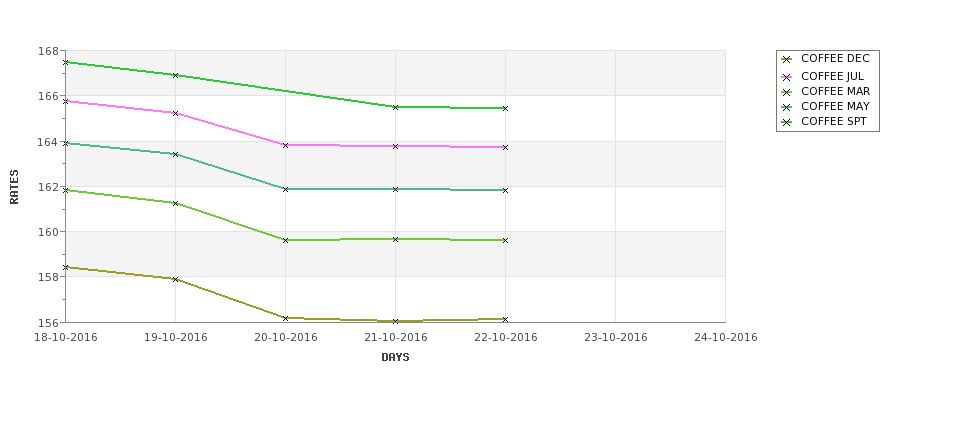
Task: Click the COFFEE MAY teal point at 19-10-2016
Action: click(x=175, y=154)
